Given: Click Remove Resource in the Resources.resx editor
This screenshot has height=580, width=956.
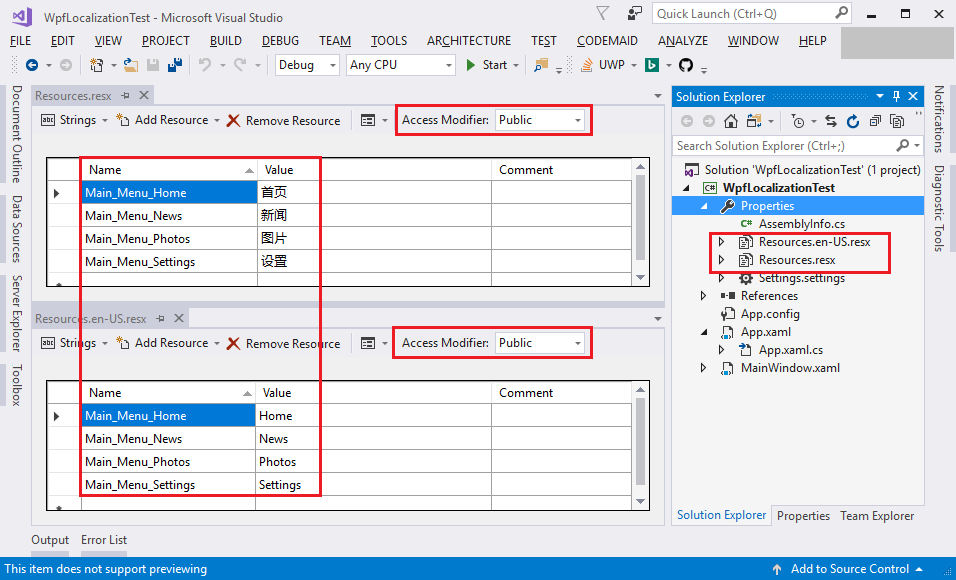Looking at the screenshot, I should click(284, 121).
